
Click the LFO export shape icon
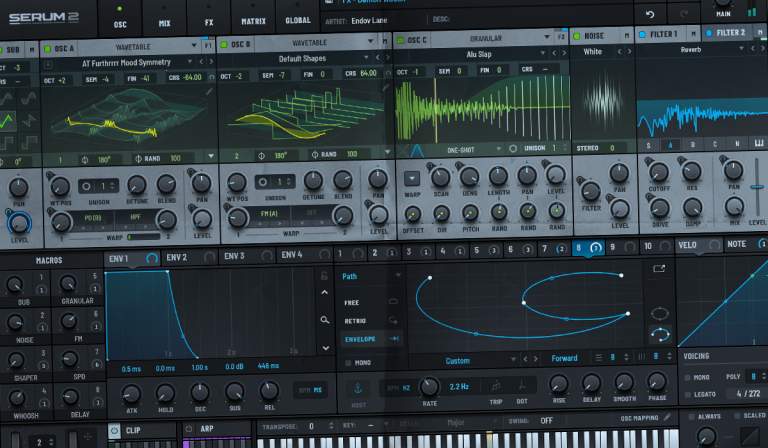[x=659, y=268]
